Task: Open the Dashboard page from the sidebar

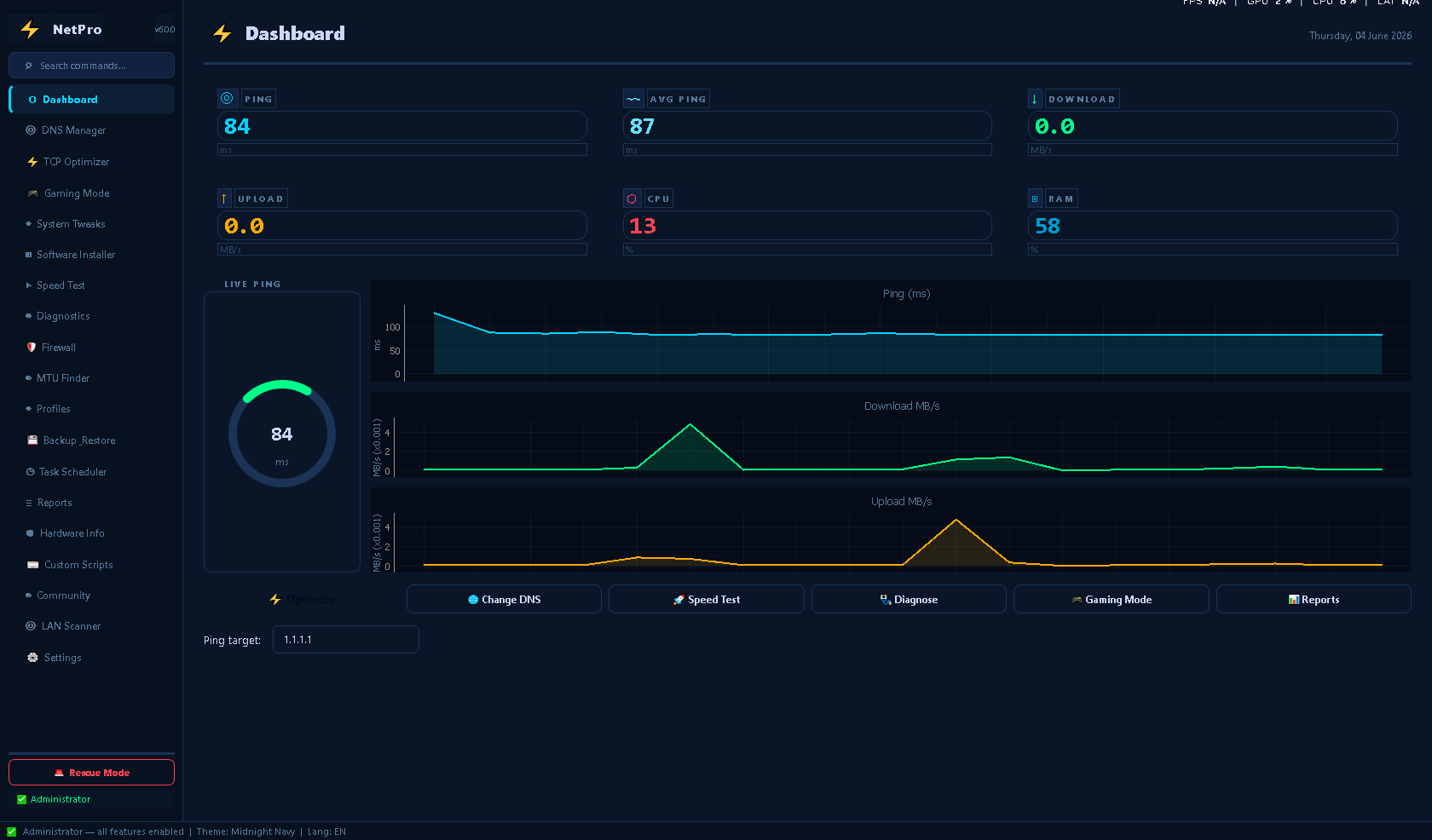Action: [x=92, y=100]
